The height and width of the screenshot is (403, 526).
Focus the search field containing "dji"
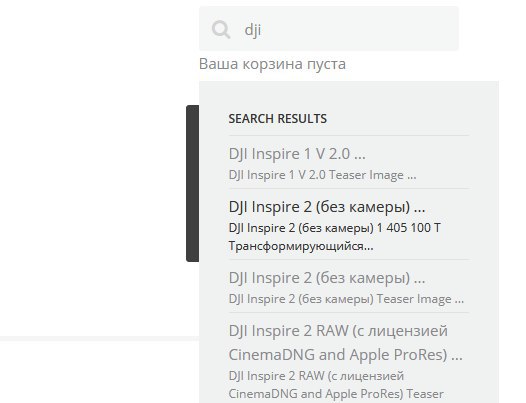coord(329,29)
